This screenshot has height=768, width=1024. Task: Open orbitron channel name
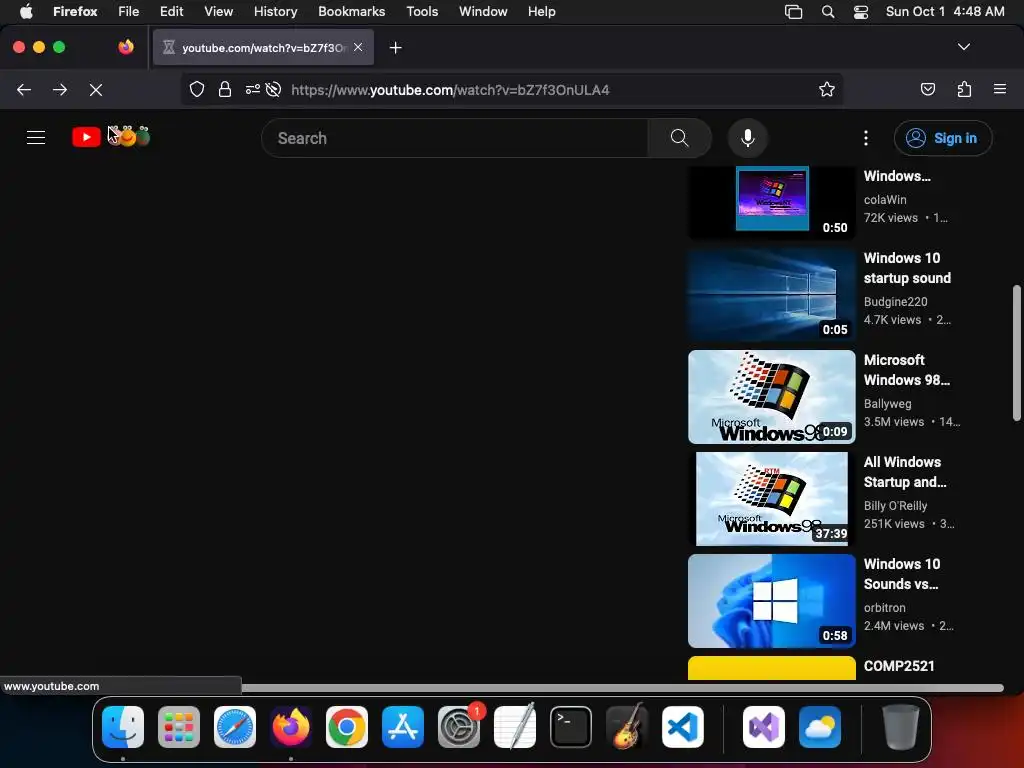pyautogui.click(x=884, y=607)
